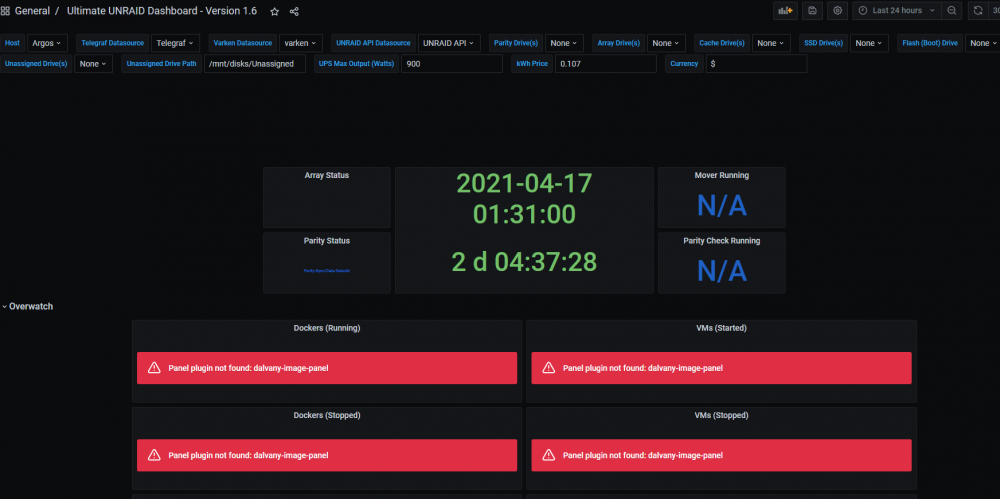Click the small blue Parity Status text
The height and width of the screenshot is (499, 1000).
pos(327,271)
